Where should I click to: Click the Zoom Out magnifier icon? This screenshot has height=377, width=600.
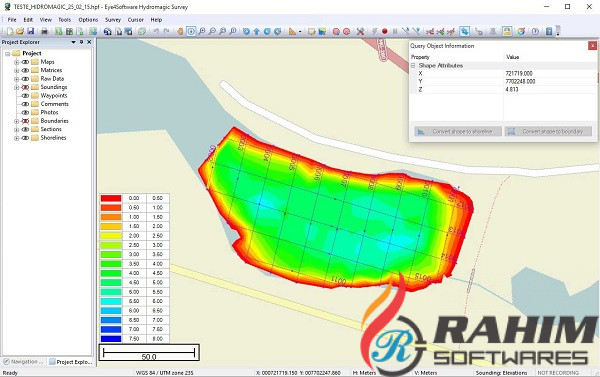212,31
